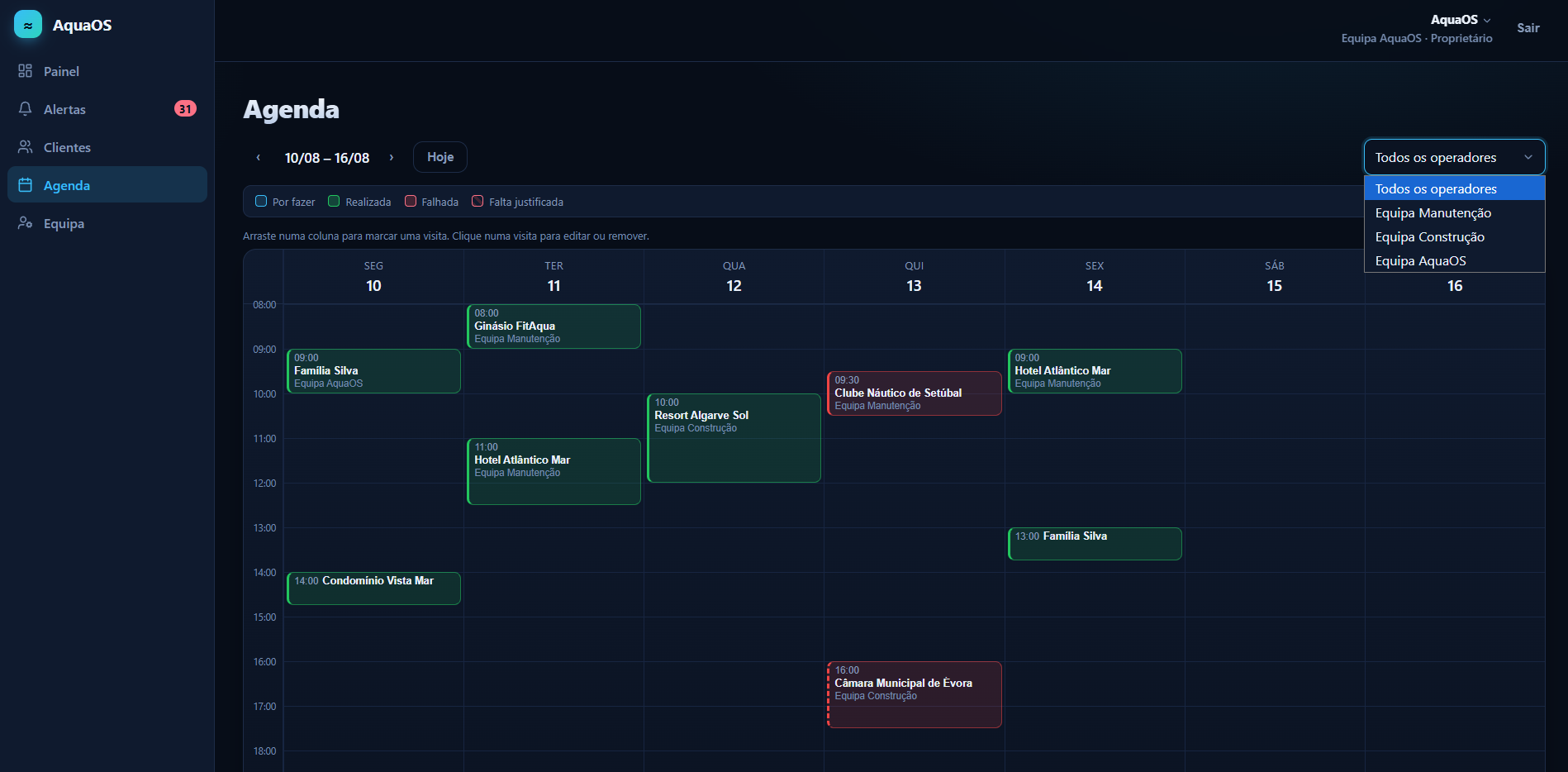
Task: Go to previous week arrow
Action: point(259,157)
